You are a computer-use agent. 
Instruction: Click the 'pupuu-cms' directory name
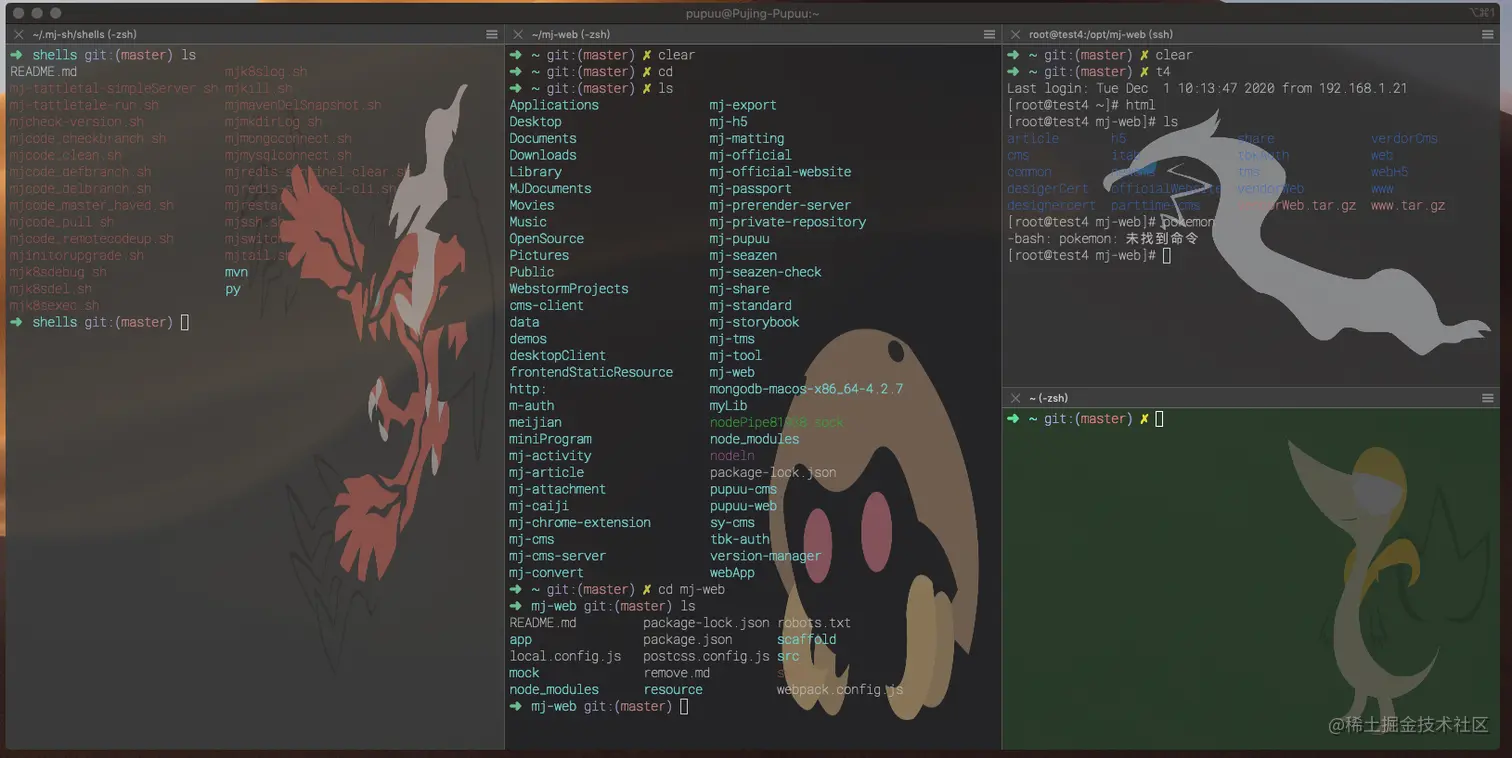tap(743, 489)
